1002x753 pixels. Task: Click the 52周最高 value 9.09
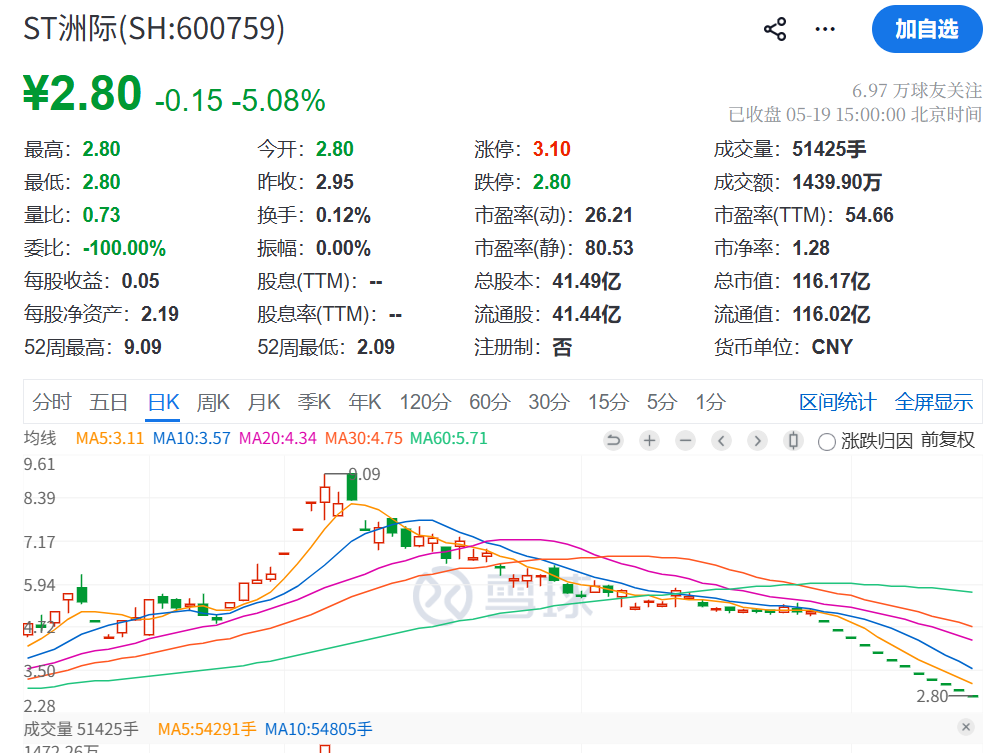point(143,348)
